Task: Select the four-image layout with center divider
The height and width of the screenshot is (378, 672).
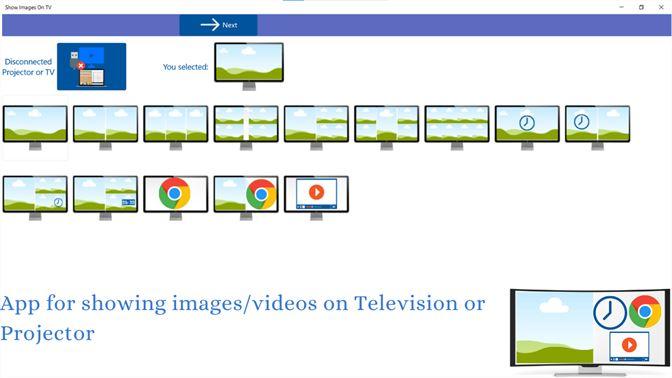Action: point(246,128)
